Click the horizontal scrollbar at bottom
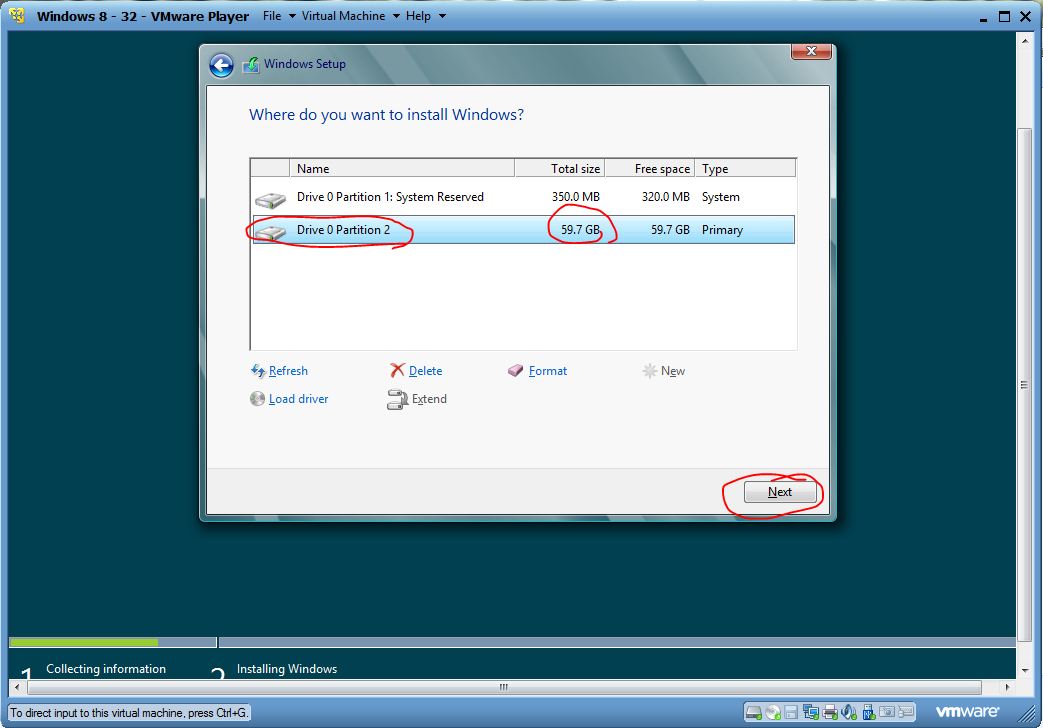The width and height of the screenshot is (1043, 728). point(512,687)
